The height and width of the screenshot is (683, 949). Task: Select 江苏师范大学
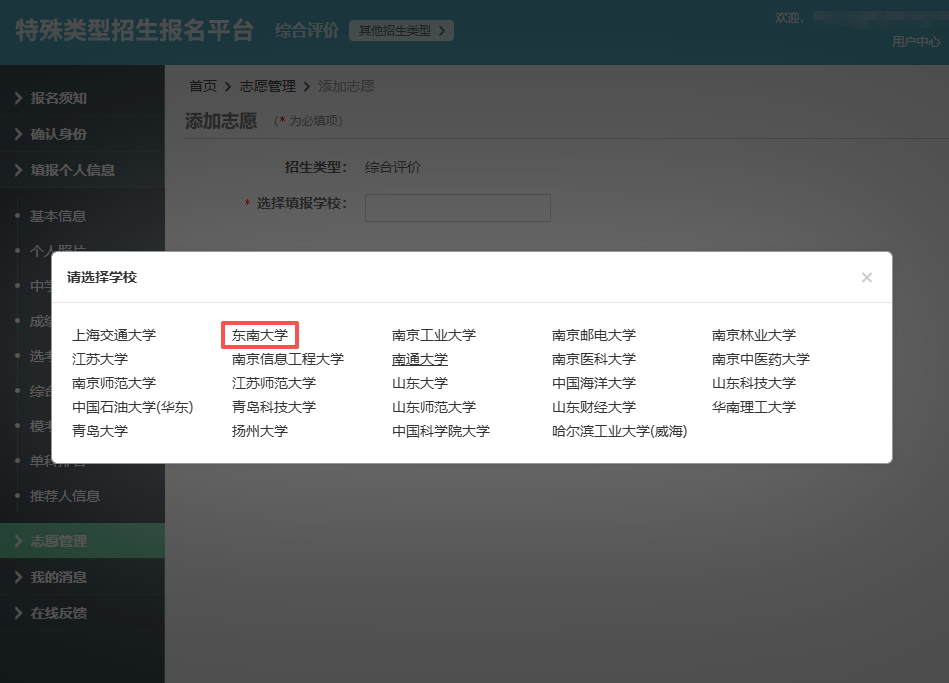coord(274,383)
